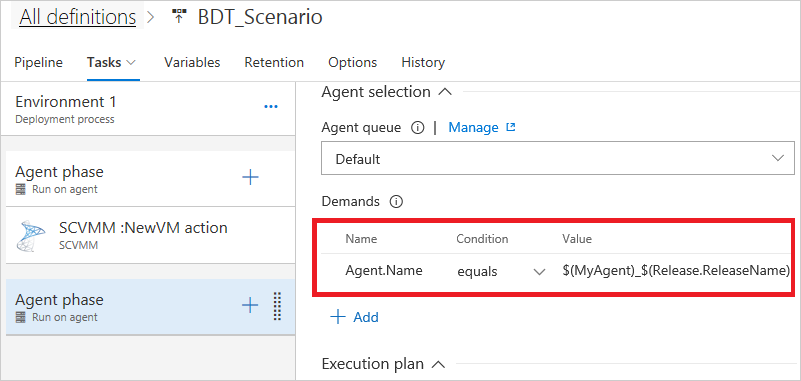Open the Environment 1 ellipsis menu
Viewport: 801px width, 381px height.
pos(270,106)
